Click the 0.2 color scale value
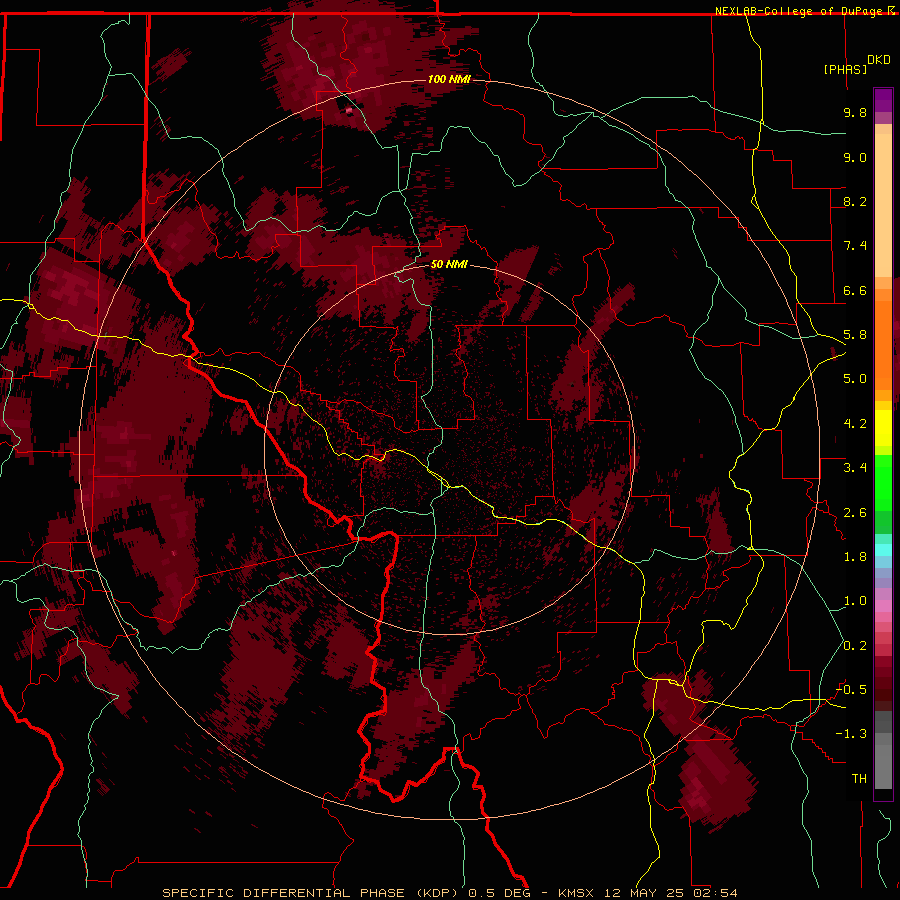 coord(855,646)
